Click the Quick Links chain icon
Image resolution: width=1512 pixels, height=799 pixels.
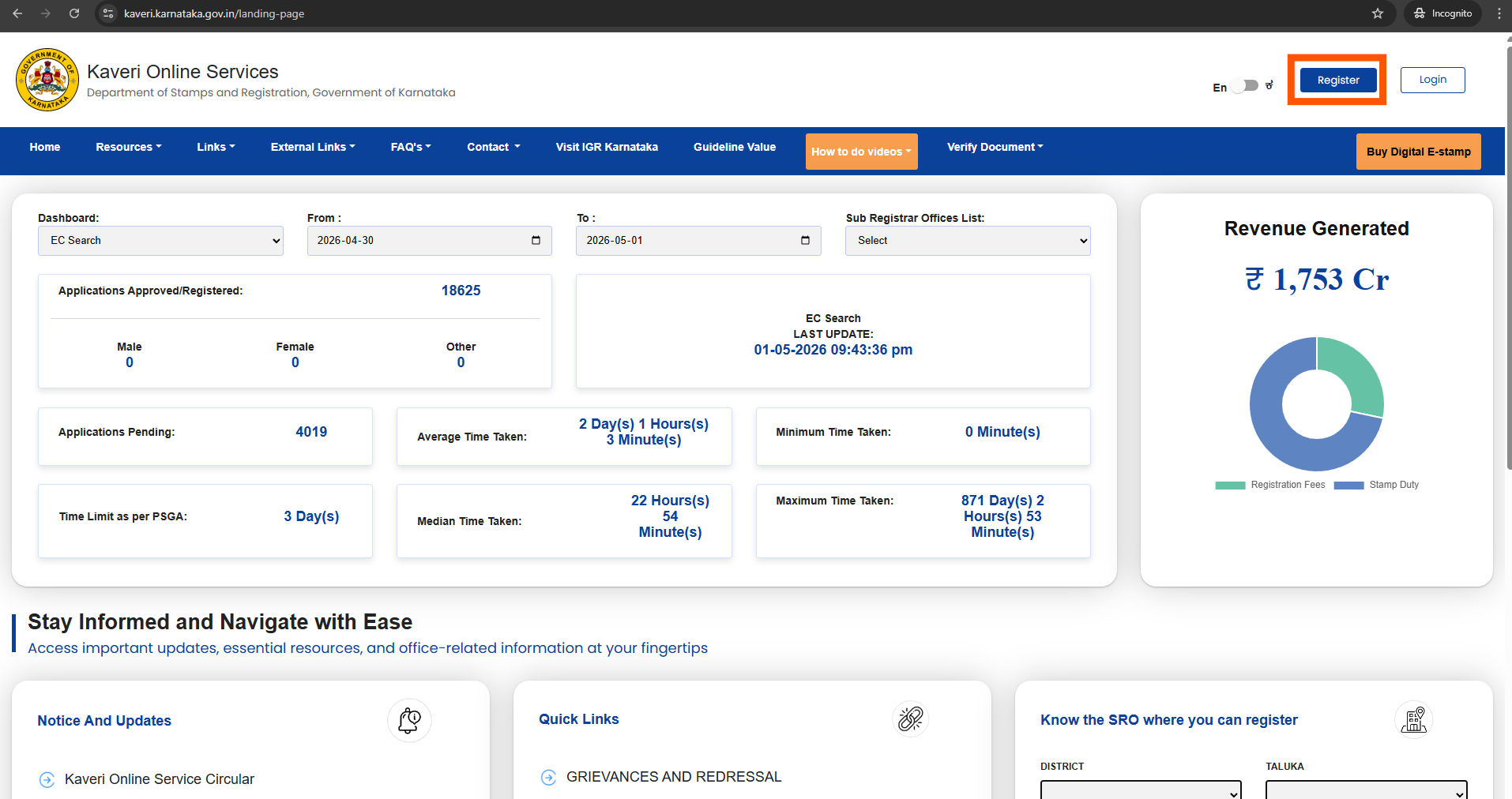[x=910, y=718]
